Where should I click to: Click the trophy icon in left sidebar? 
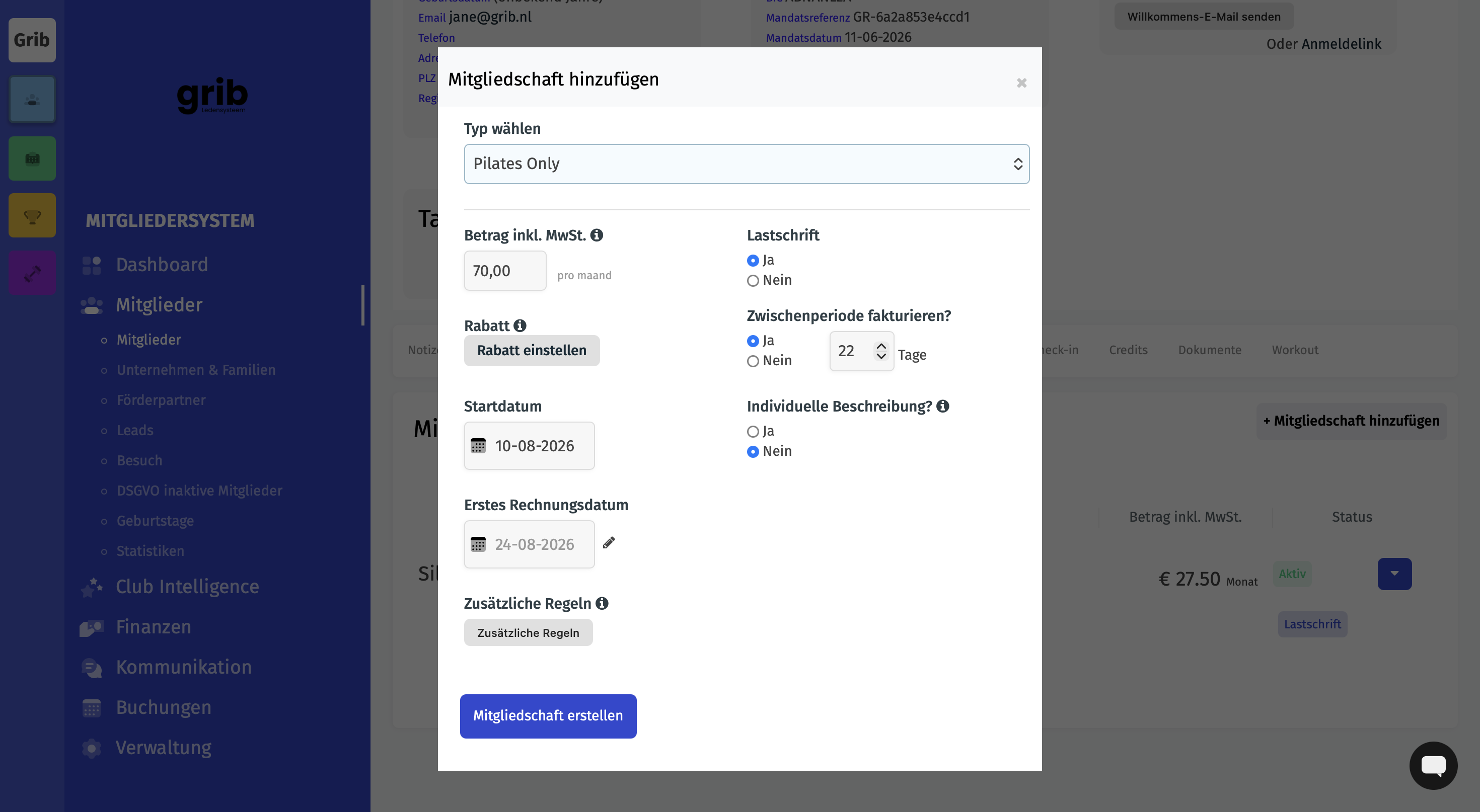click(32, 215)
